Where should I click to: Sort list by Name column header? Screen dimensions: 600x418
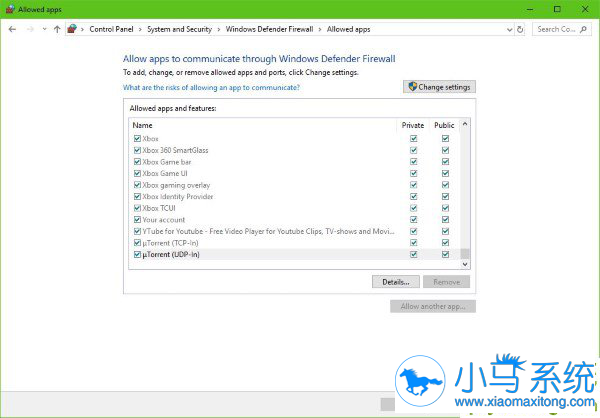tap(142, 125)
